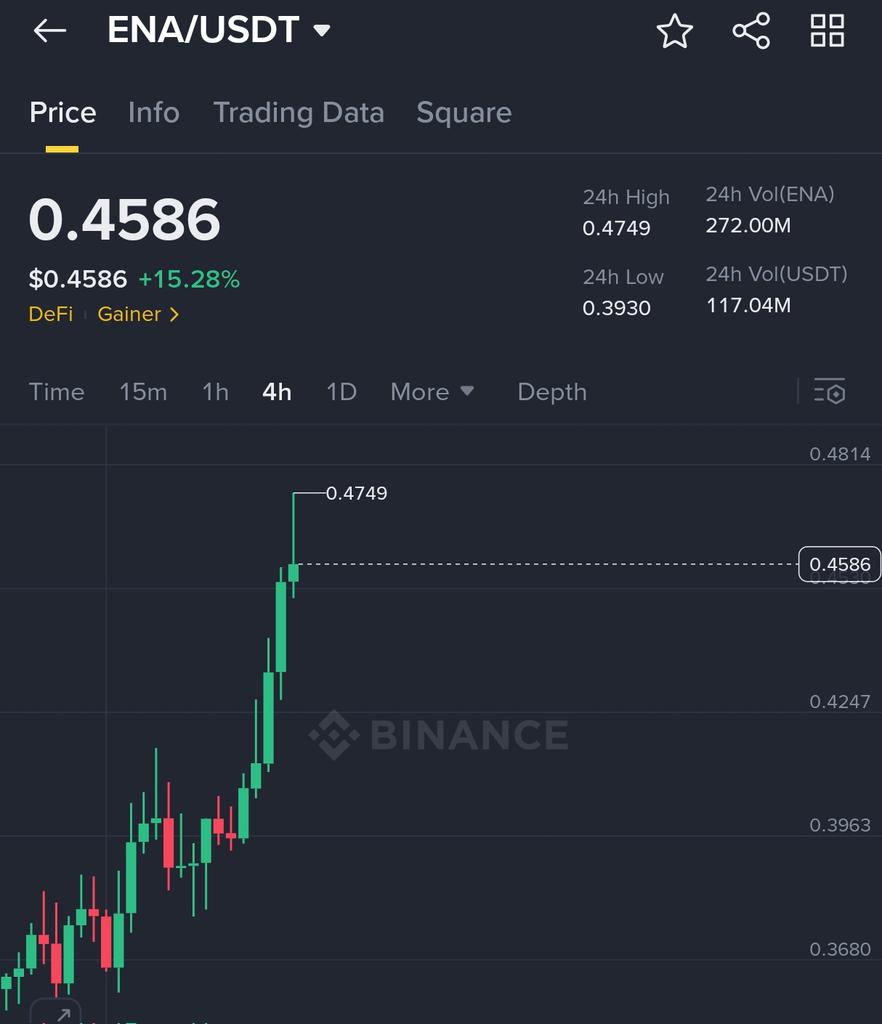This screenshot has width=882, height=1024.
Task: Tap the 0.3680 axis label
Action: 840,949
